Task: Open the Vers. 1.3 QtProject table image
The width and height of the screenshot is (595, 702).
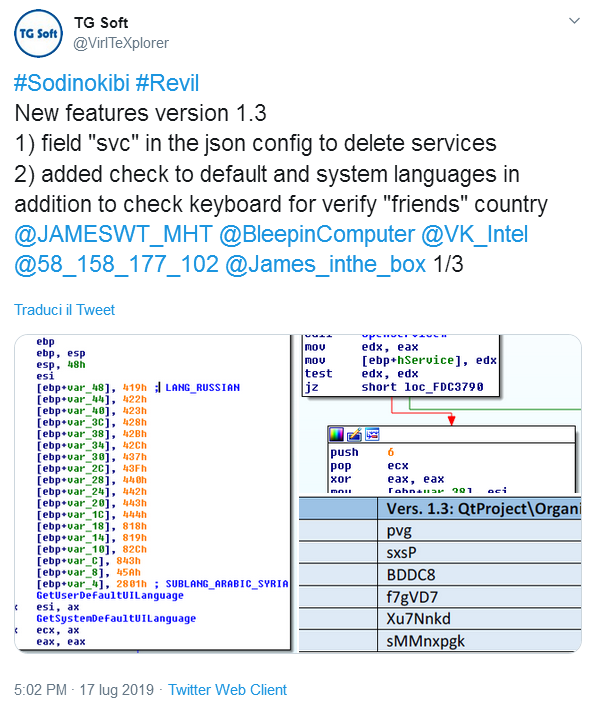Action: 440,574
